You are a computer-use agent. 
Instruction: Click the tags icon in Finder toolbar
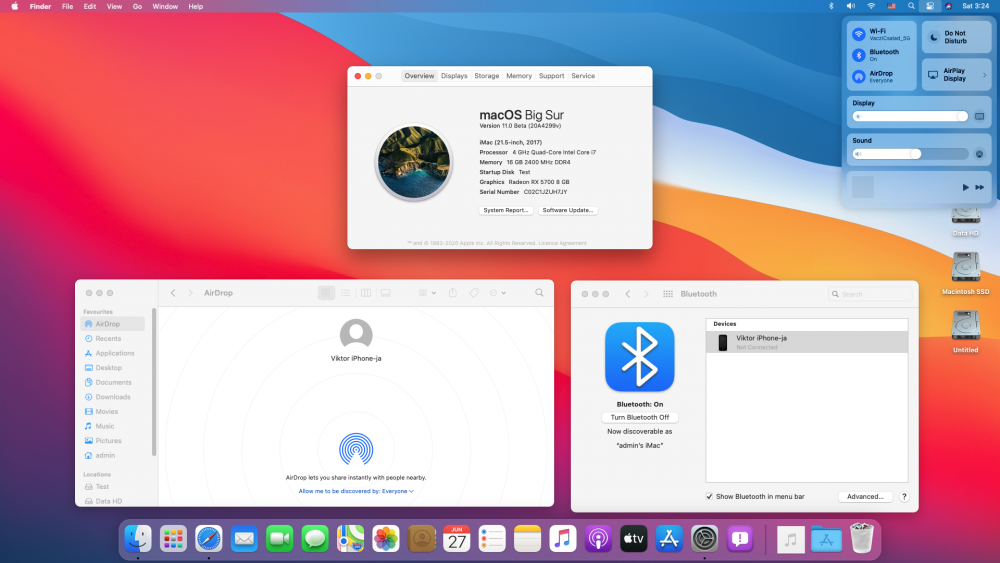[x=474, y=293]
